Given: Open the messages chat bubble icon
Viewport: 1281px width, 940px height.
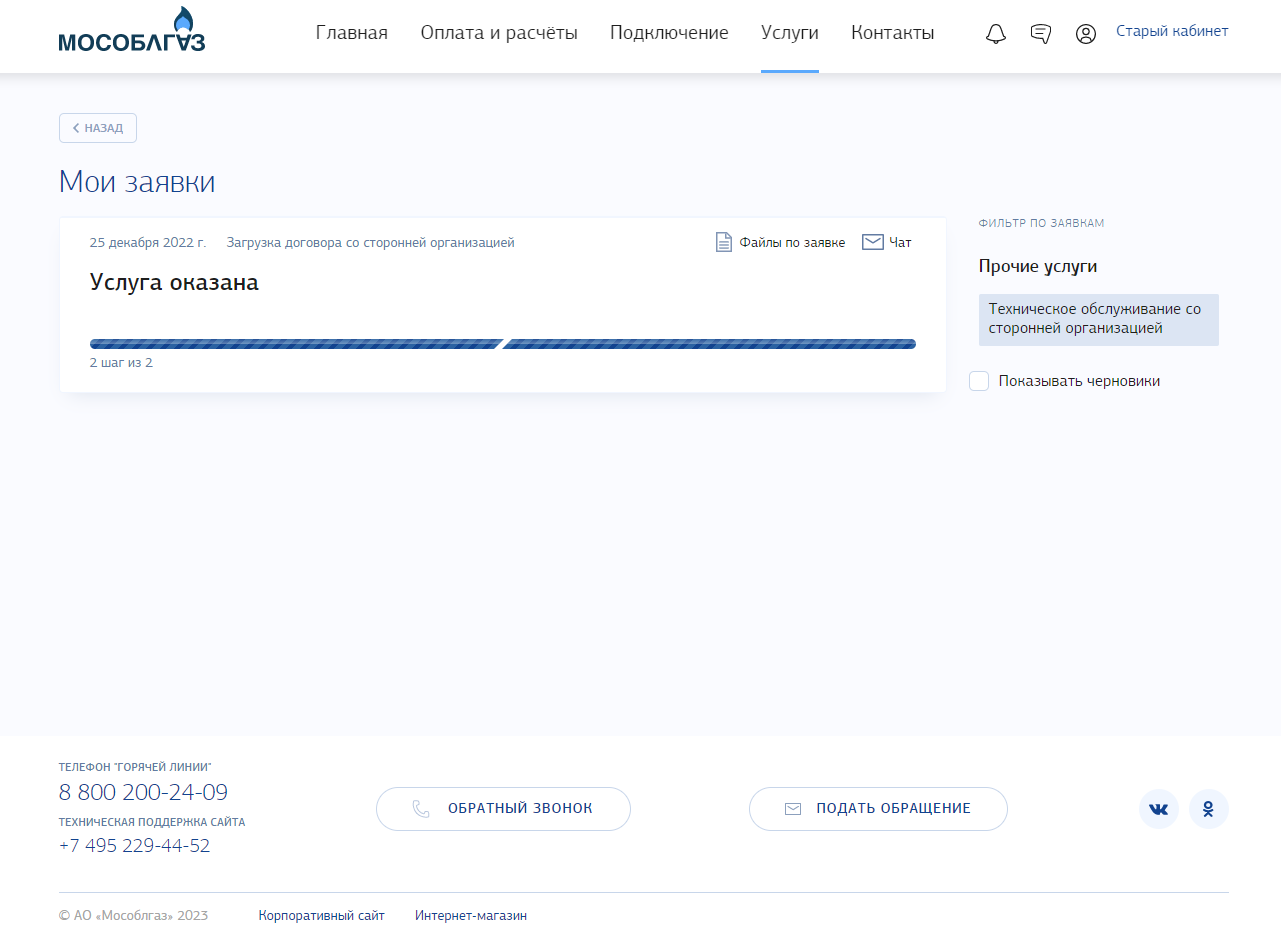Looking at the screenshot, I should pyautogui.click(x=1040, y=34).
